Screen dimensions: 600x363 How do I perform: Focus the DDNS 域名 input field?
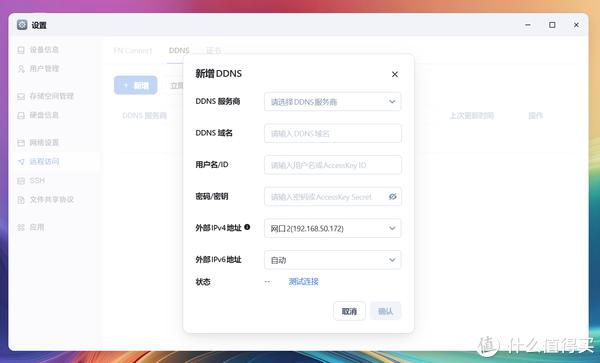[x=333, y=133]
